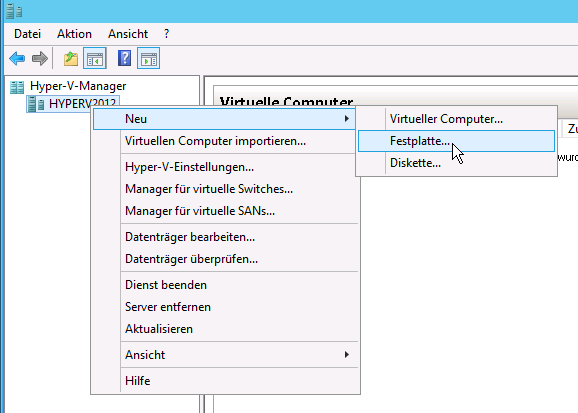The height and width of the screenshot is (413, 578).
Task: Toggle the show/hide action pane toolbar icon
Action: [148, 58]
